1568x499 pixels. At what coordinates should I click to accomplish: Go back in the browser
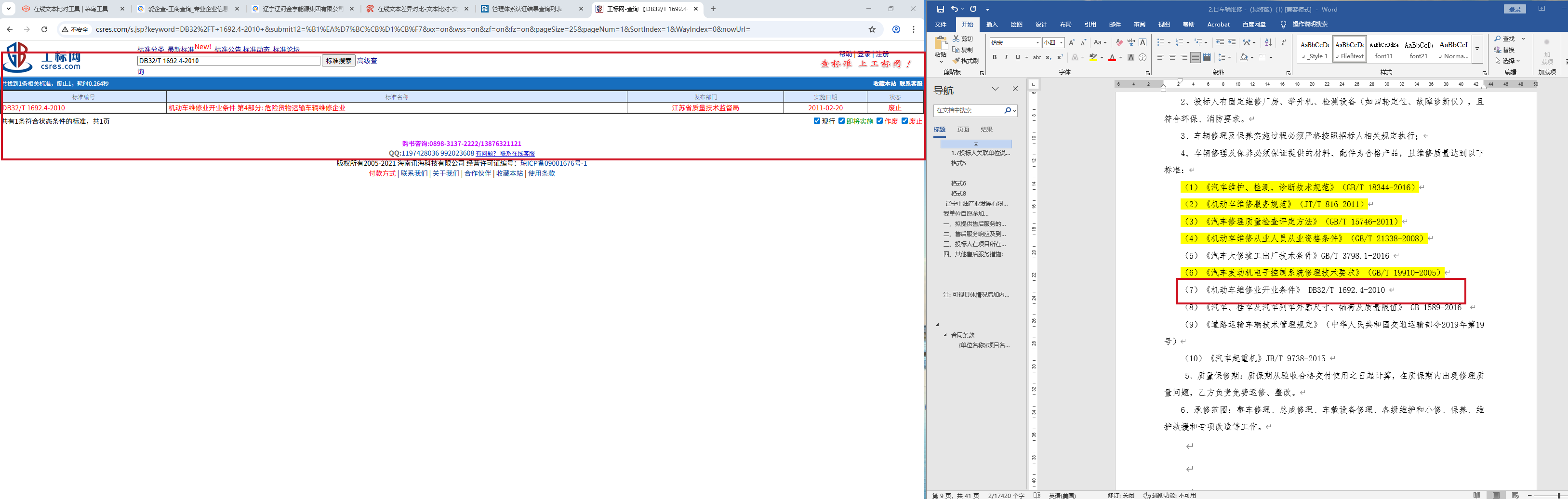[x=10, y=29]
